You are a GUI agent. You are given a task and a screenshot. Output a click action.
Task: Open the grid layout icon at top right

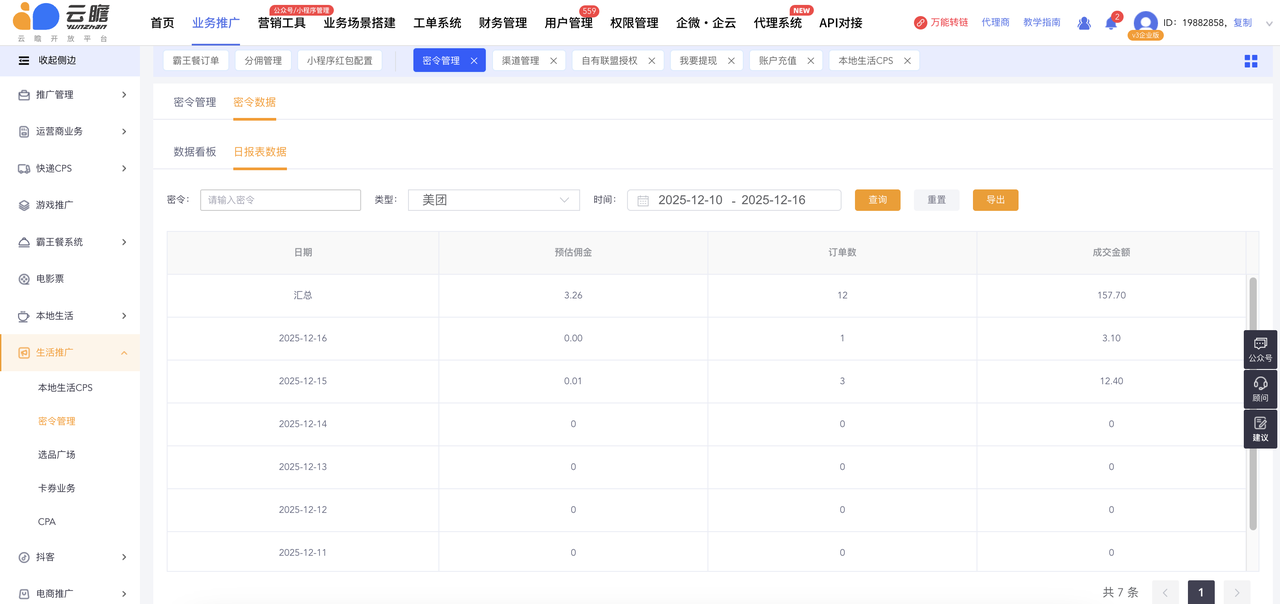click(1250, 61)
